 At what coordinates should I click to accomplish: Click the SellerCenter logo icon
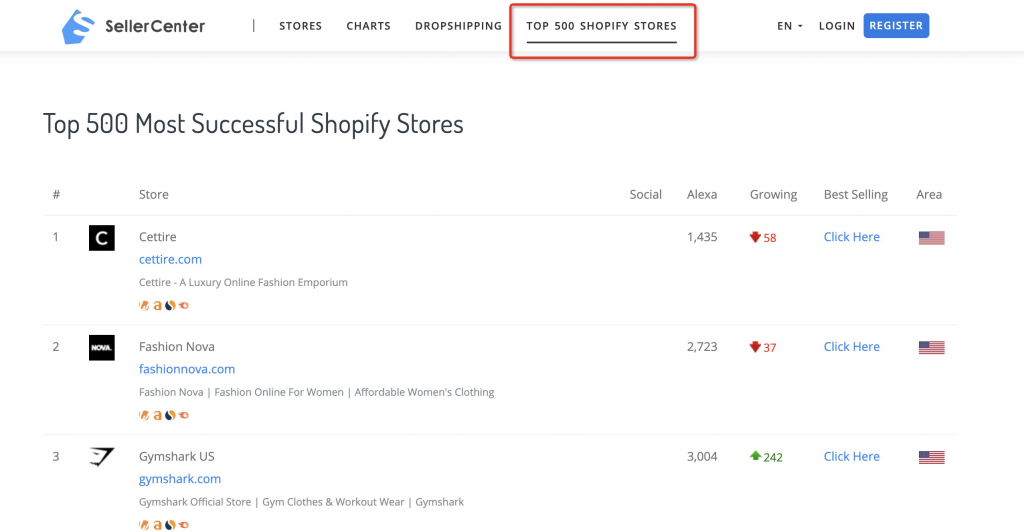pos(78,27)
